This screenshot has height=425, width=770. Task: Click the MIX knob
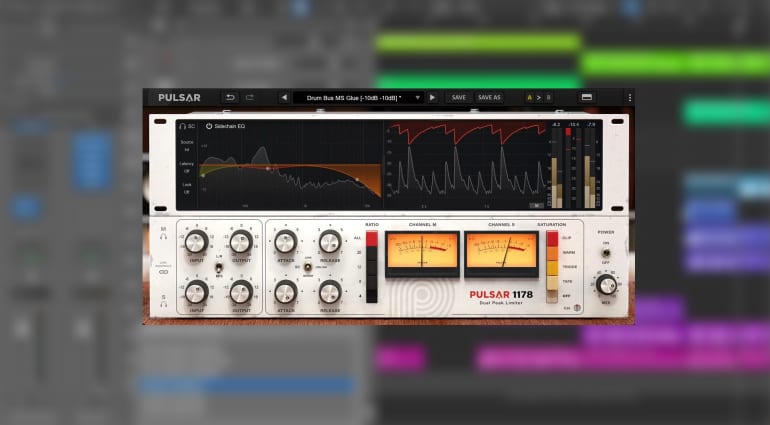[x=606, y=285]
